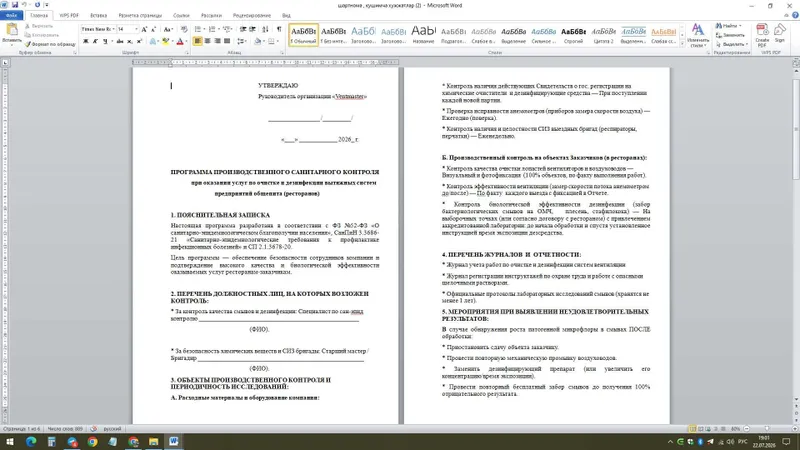Click Create PDF icon
Image resolution: width=800 pixels, height=450 pixels.
762,35
